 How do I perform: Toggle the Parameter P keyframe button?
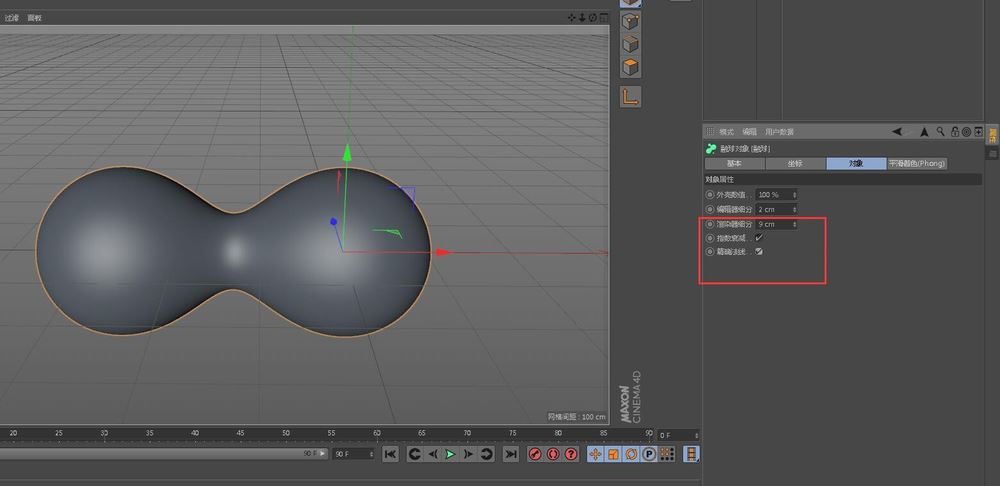click(649, 454)
